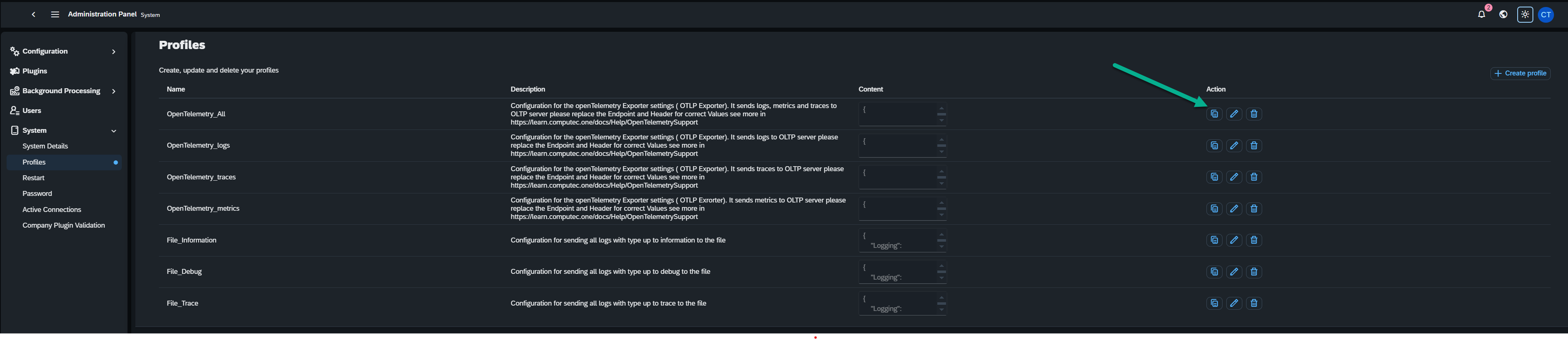Click pencil icon for File_Debug profile
This screenshot has width=1568, height=339.
(1234, 271)
